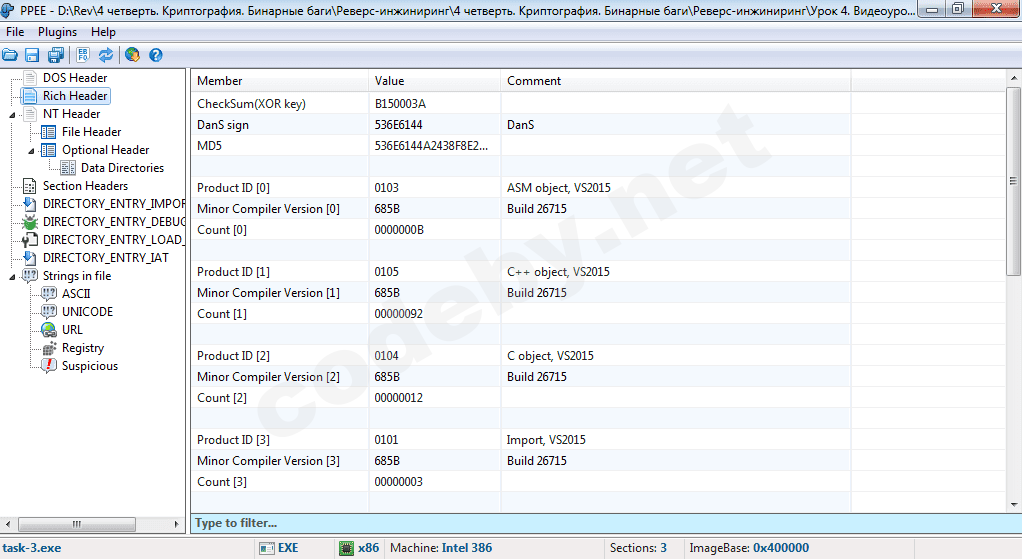Click the EXE window icon in status bar
Screen dimensions: 1022x560
pyautogui.click(x=267, y=548)
